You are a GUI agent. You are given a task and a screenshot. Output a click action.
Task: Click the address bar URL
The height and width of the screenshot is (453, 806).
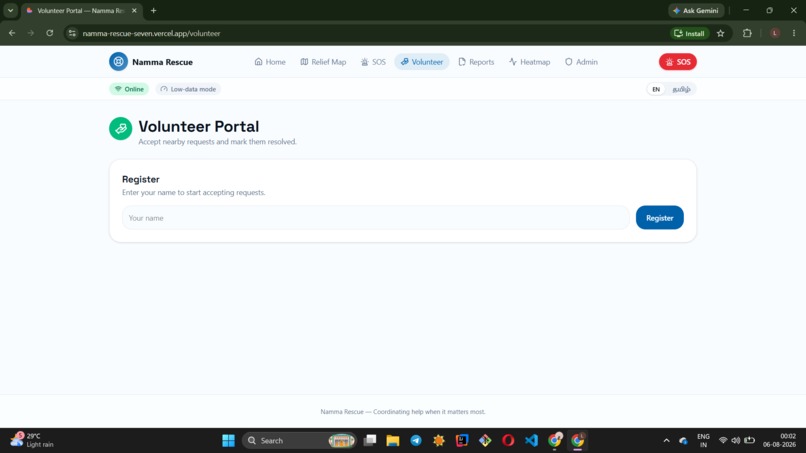point(151,33)
